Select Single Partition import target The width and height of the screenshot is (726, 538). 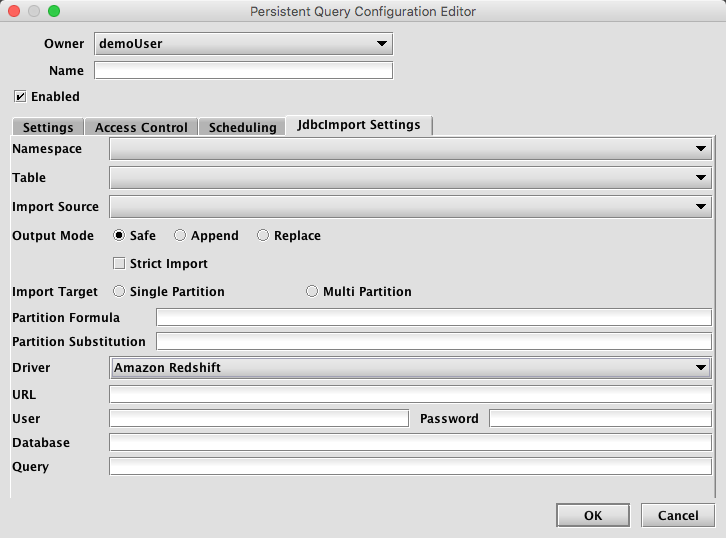coord(119,291)
